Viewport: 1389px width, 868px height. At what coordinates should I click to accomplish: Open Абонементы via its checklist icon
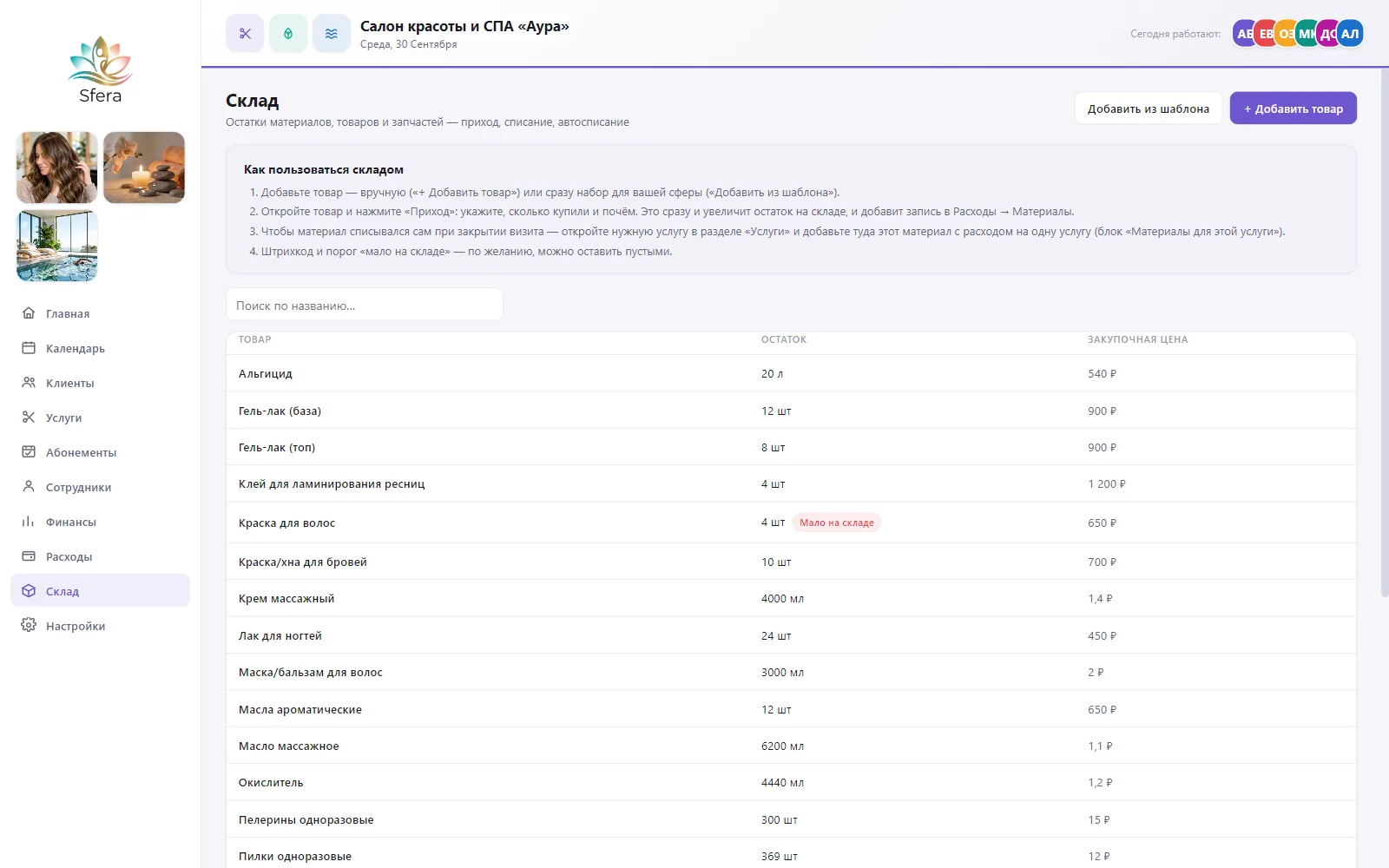point(29,452)
